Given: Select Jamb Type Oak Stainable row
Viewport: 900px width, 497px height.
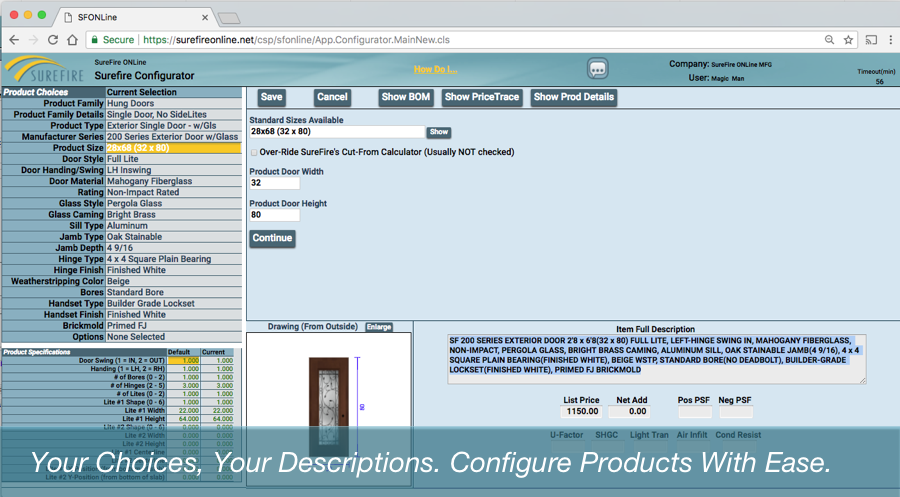Looking at the screenshot, I should click(x=122, y=236).
